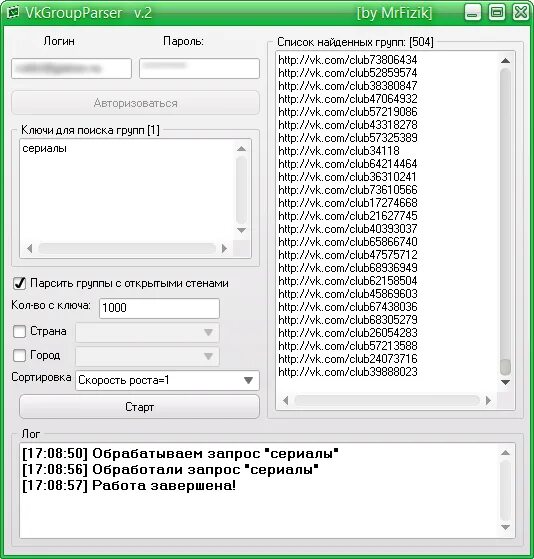Click scroll down arrow in found groups list
The height and width of the screenshot is (559, 534).
coord(505,382)
